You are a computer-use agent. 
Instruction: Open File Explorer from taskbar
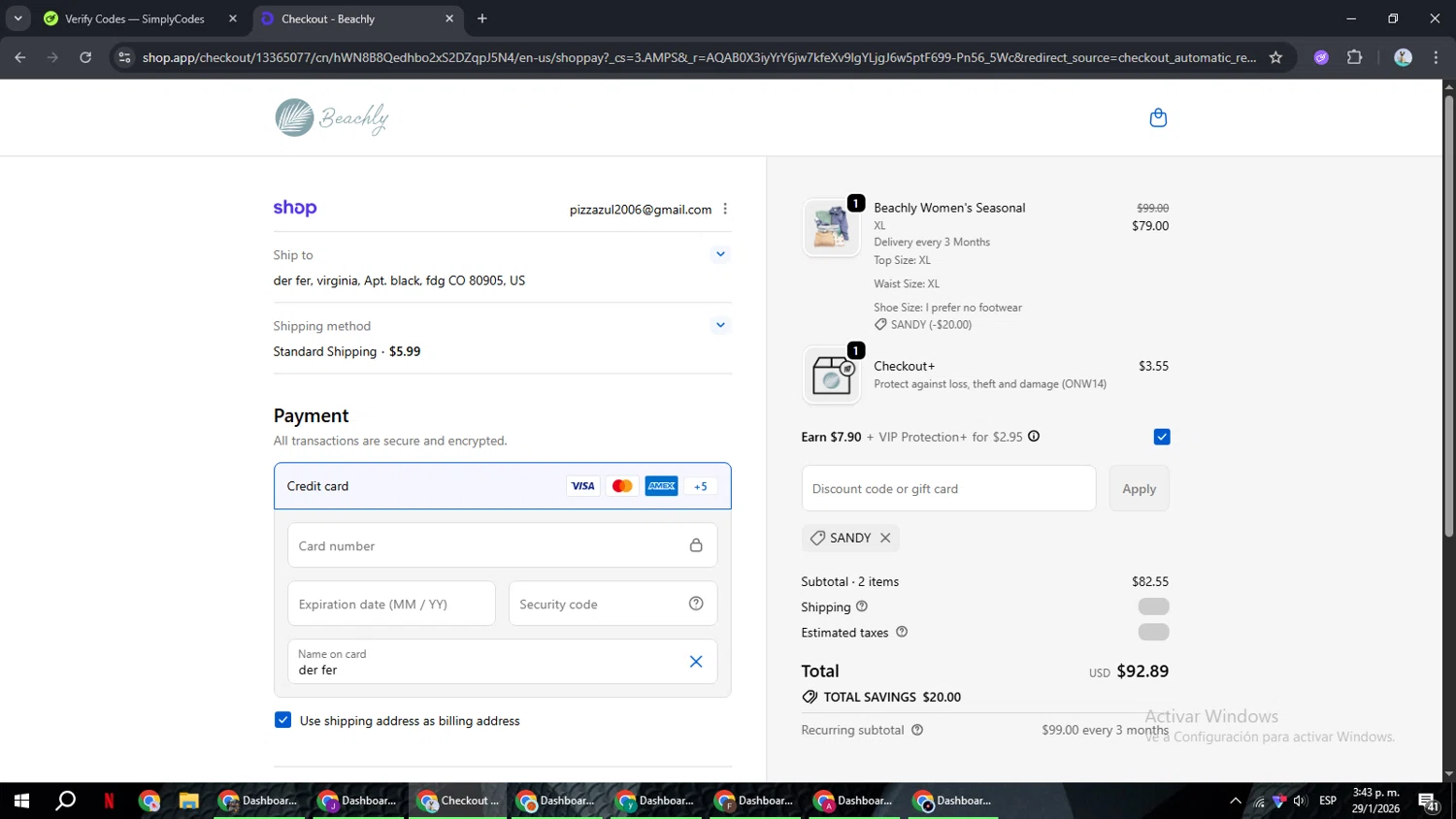point(188,801)
